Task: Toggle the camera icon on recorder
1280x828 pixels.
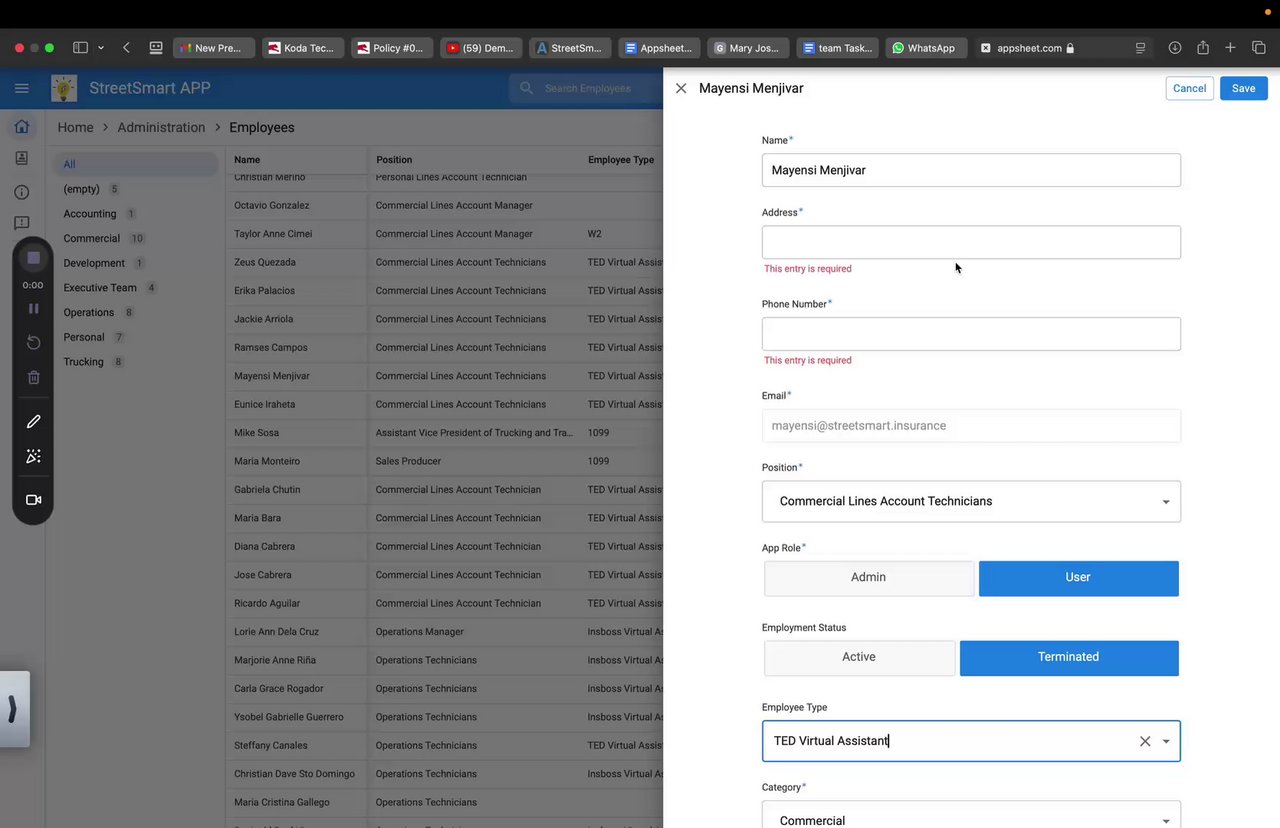Action: coord(33,500)
